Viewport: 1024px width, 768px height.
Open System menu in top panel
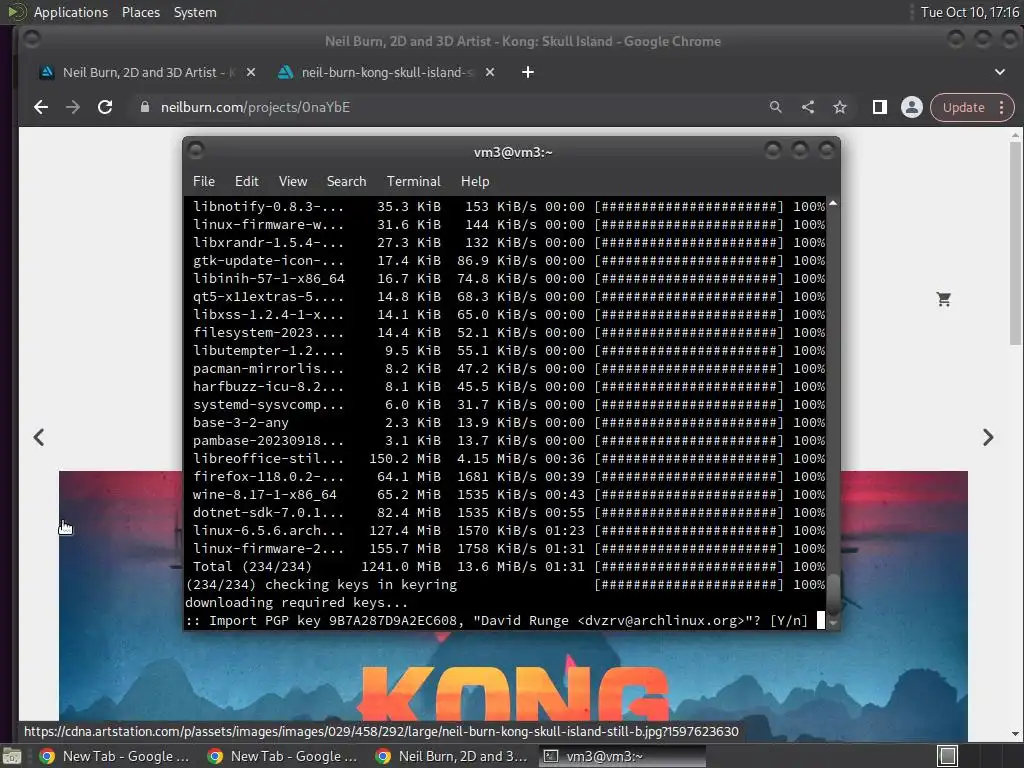click(195, 12)
